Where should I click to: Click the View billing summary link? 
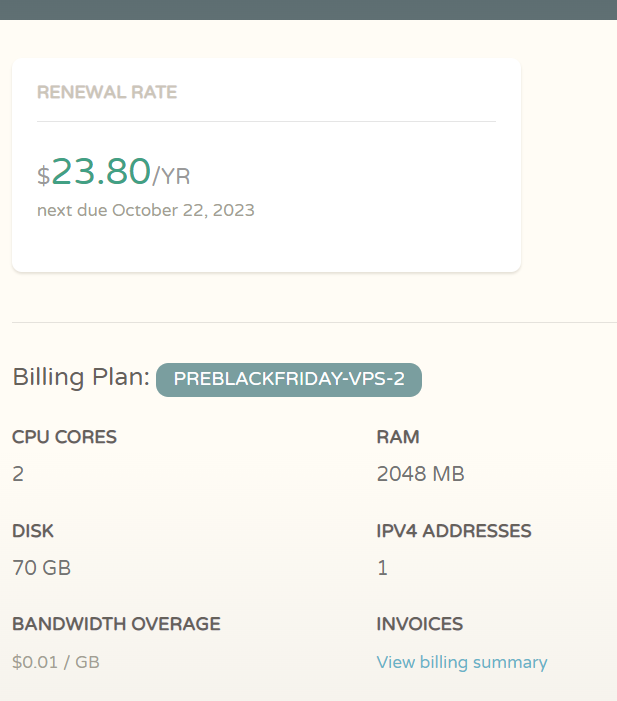pos(461,662)
